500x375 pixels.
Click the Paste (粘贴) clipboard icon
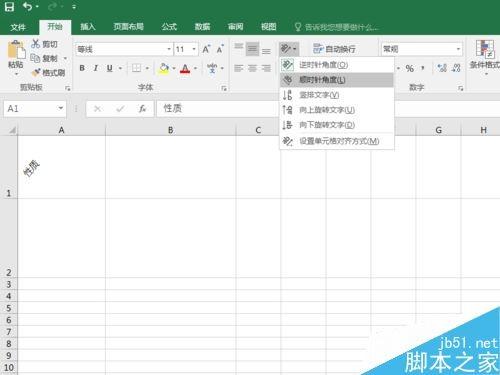(x=16, y=51)
